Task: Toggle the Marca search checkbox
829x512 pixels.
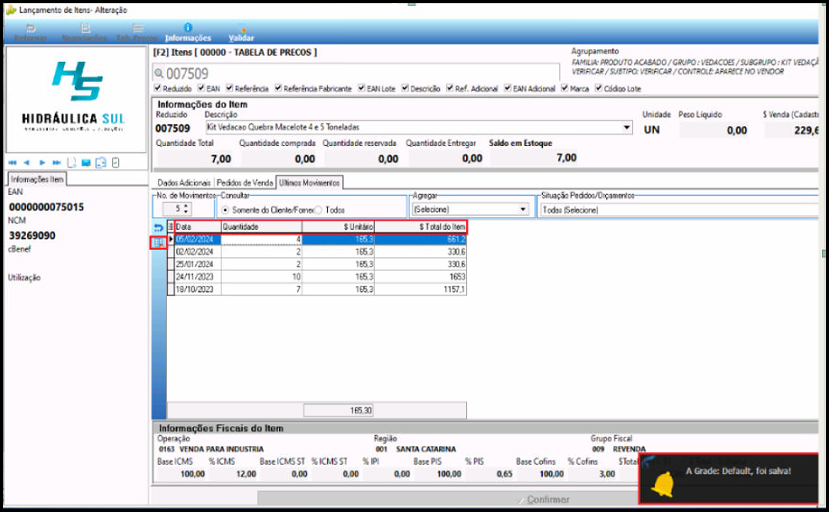Action: point(564,88)
